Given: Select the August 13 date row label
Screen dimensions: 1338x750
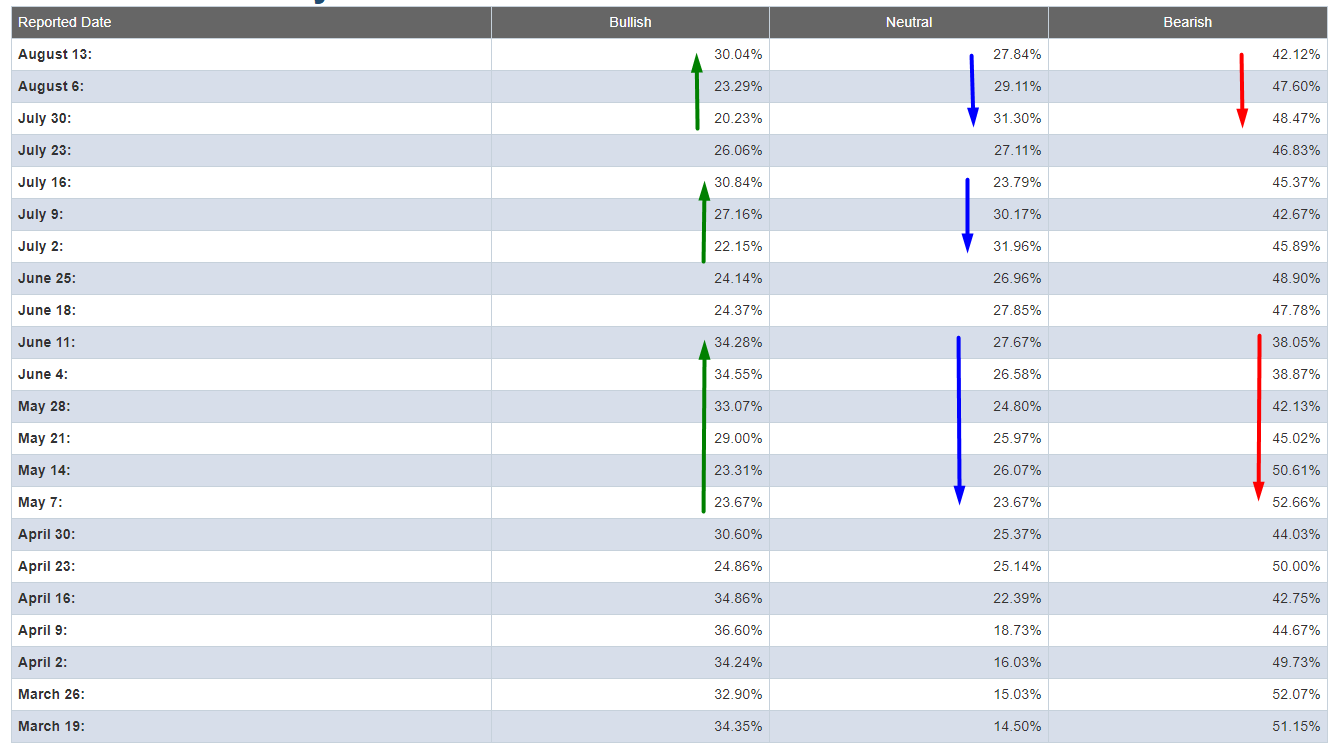Looking at the screenshot, I should click(x=55, y=54).
